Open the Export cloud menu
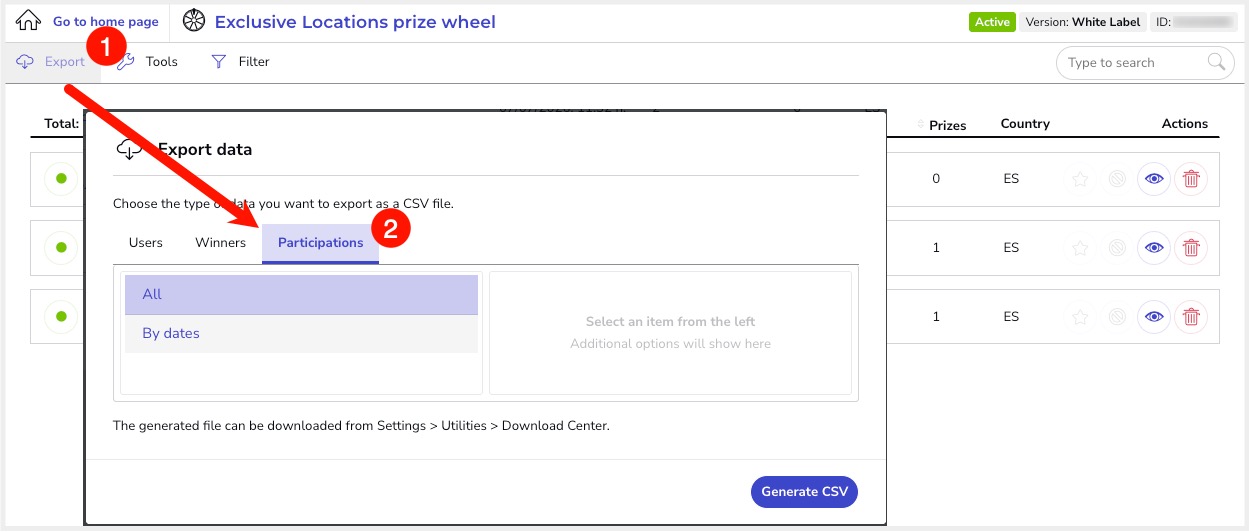Image resolution: width=1249 pixels, height=532 pixels. point(51,62)
